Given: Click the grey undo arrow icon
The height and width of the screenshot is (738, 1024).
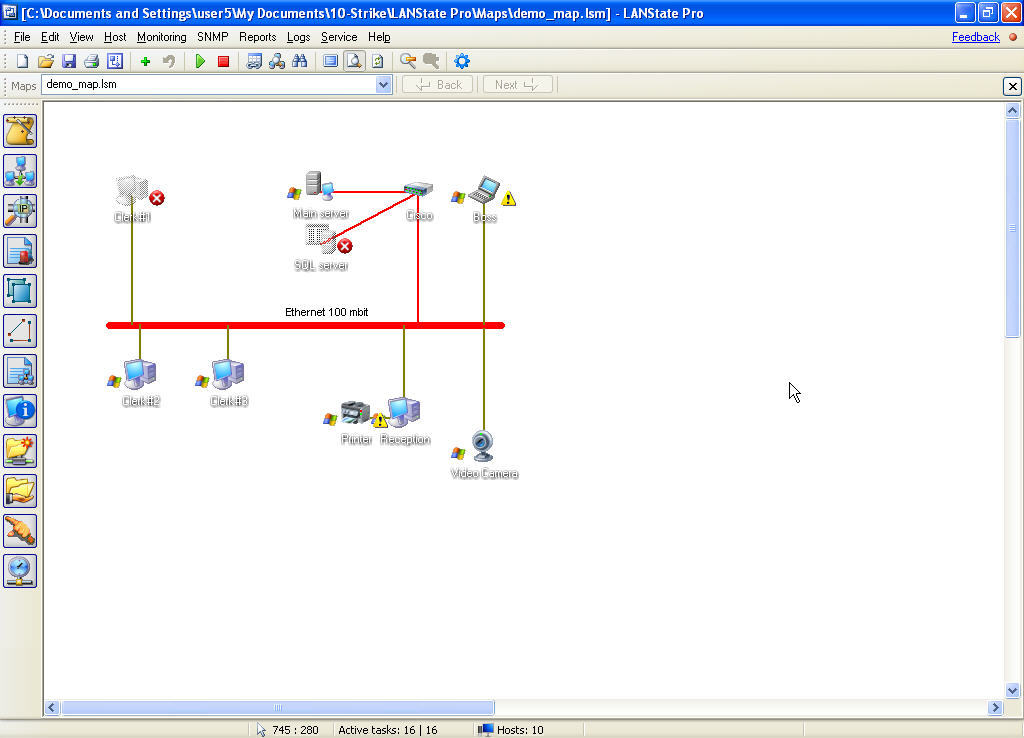Looking at the screenshot, I should (x=168, y=61).
